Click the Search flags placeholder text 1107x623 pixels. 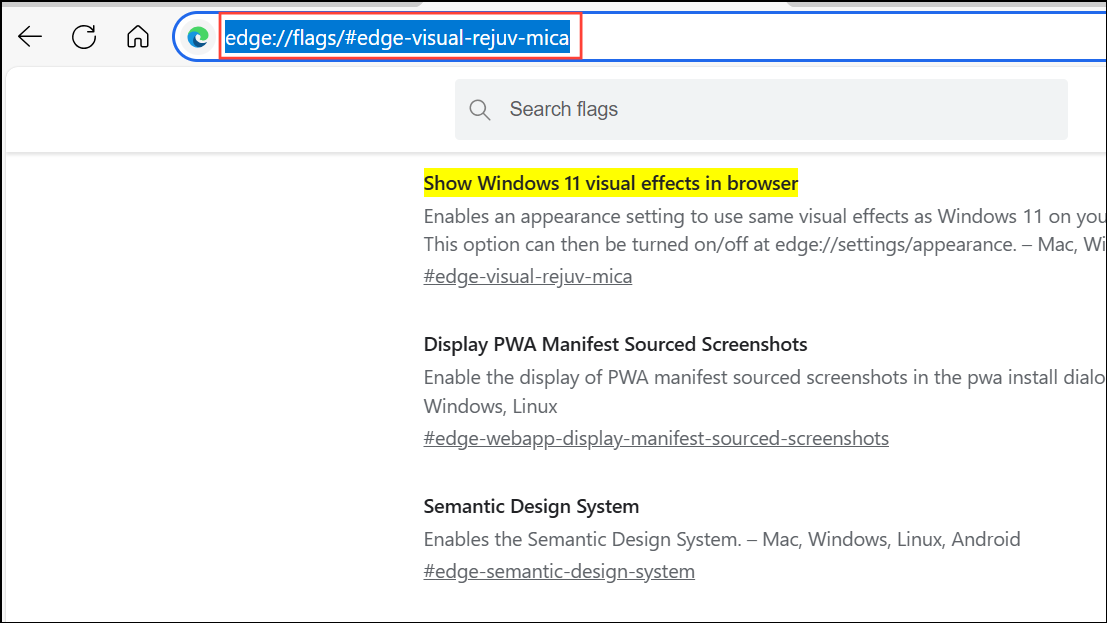click(x=563, y=110)
